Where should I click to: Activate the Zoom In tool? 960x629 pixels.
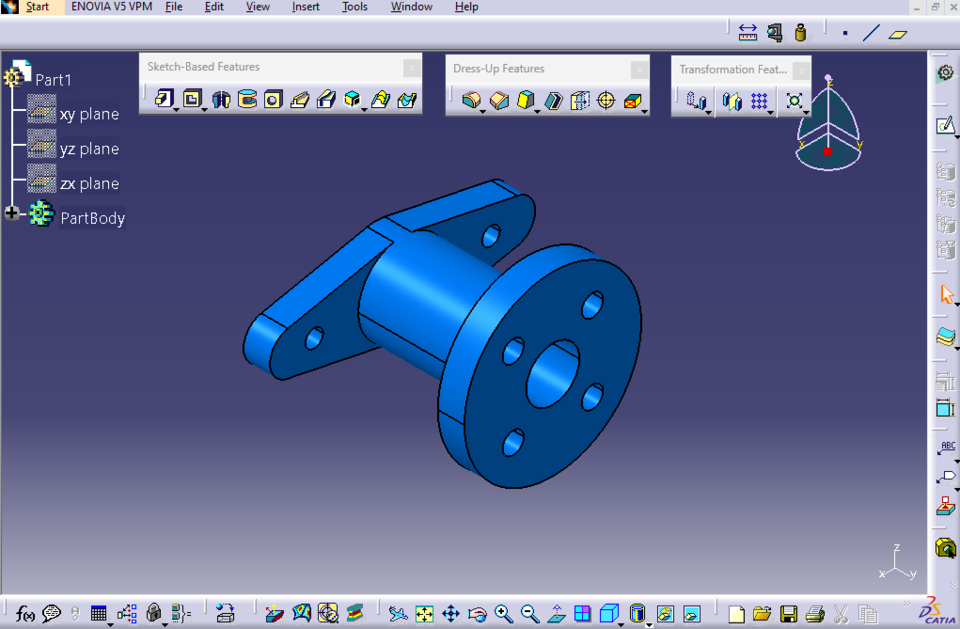coord(501,611)
